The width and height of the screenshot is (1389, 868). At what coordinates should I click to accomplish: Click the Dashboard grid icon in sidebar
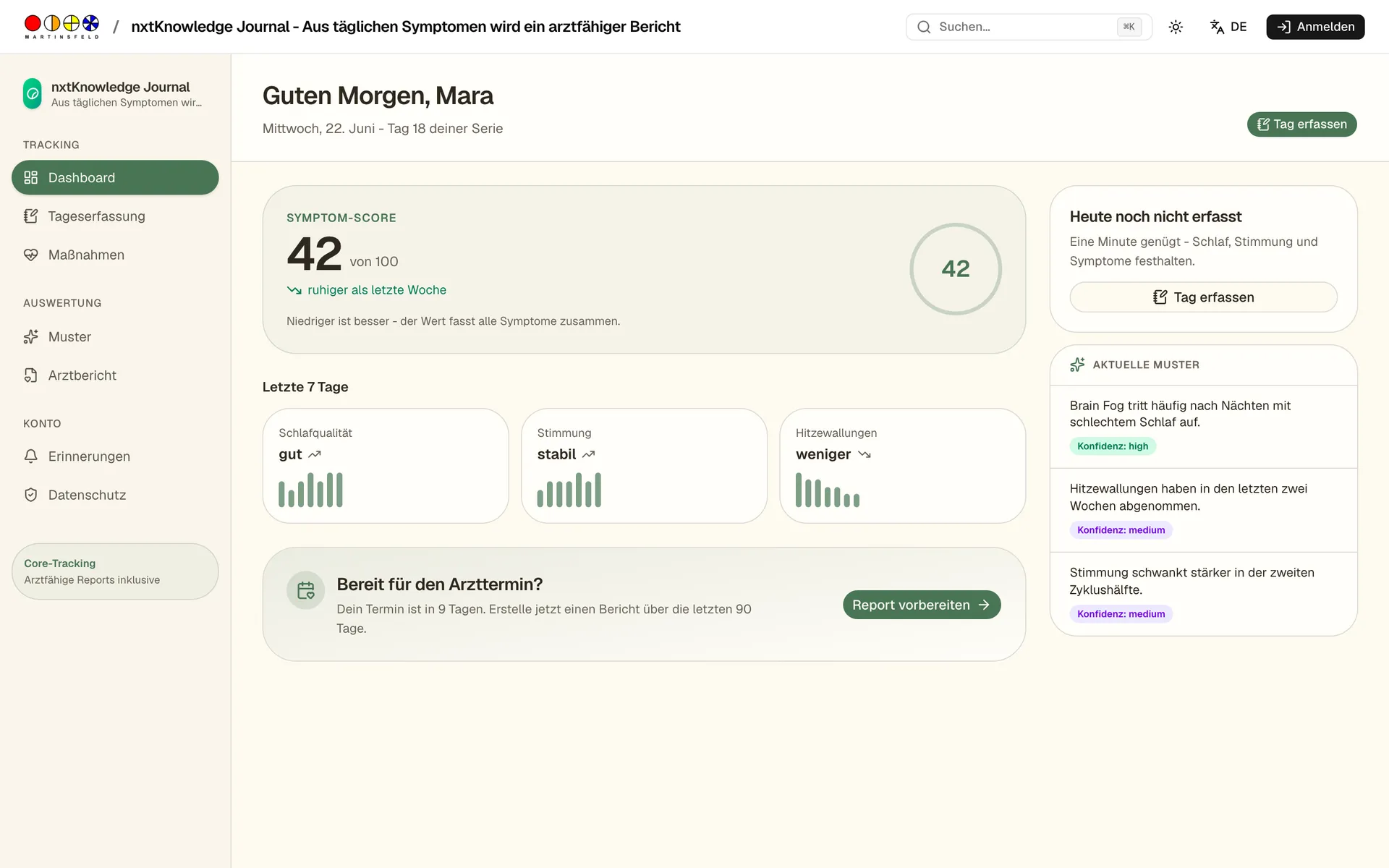(x=30, y=178)
